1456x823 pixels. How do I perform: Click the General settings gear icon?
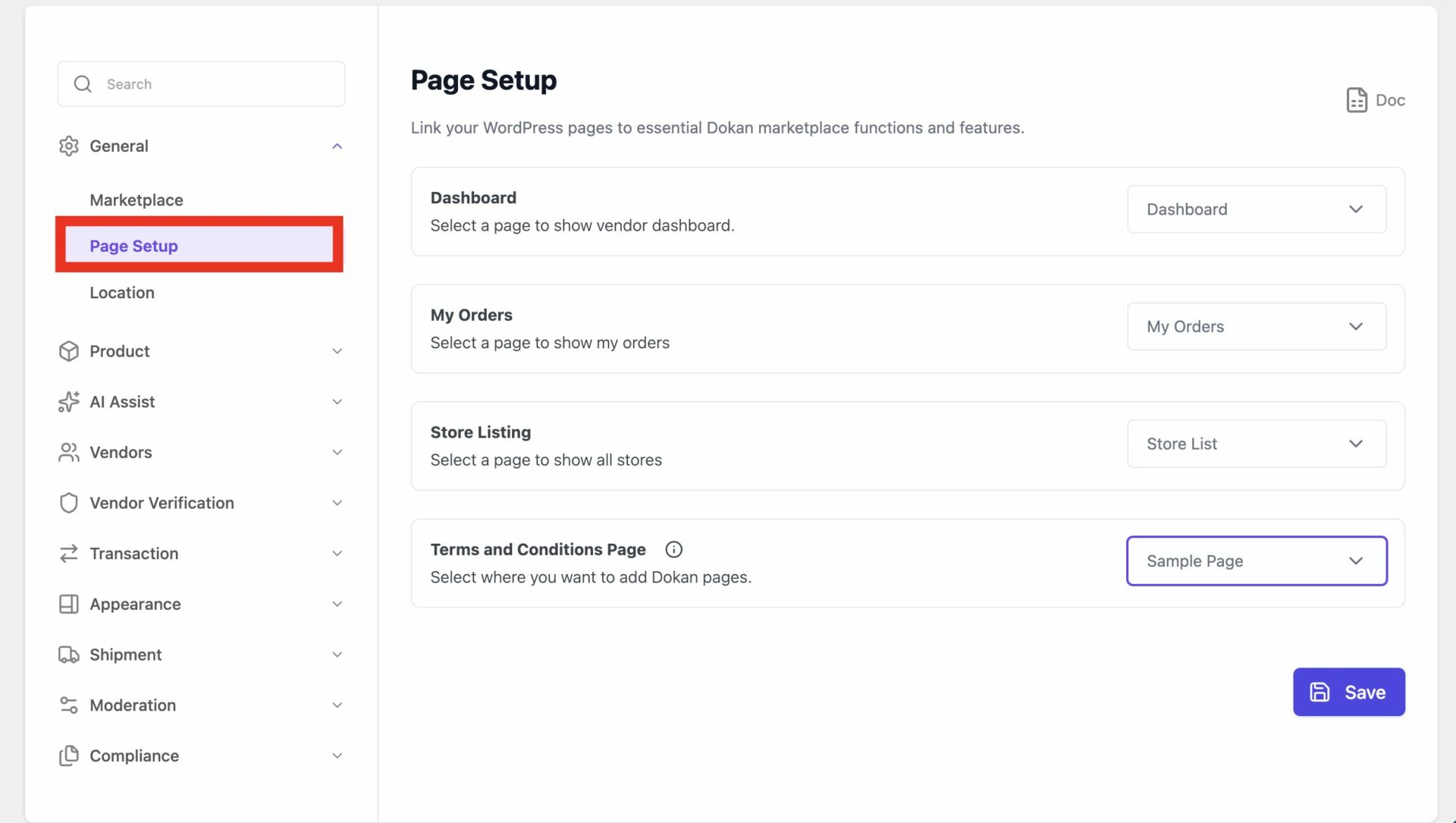(69, 146)
